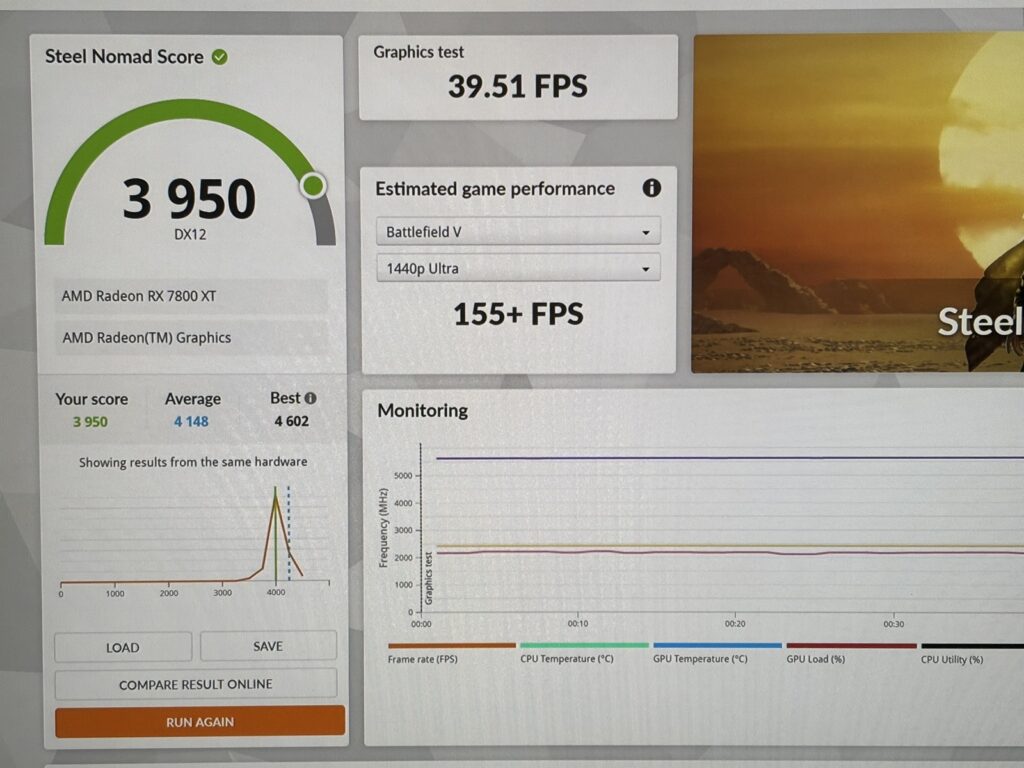Viewport: 1024px width, 768px height.
Task: Click info icon next to Estimated game performance
Action: coord(651,188)
